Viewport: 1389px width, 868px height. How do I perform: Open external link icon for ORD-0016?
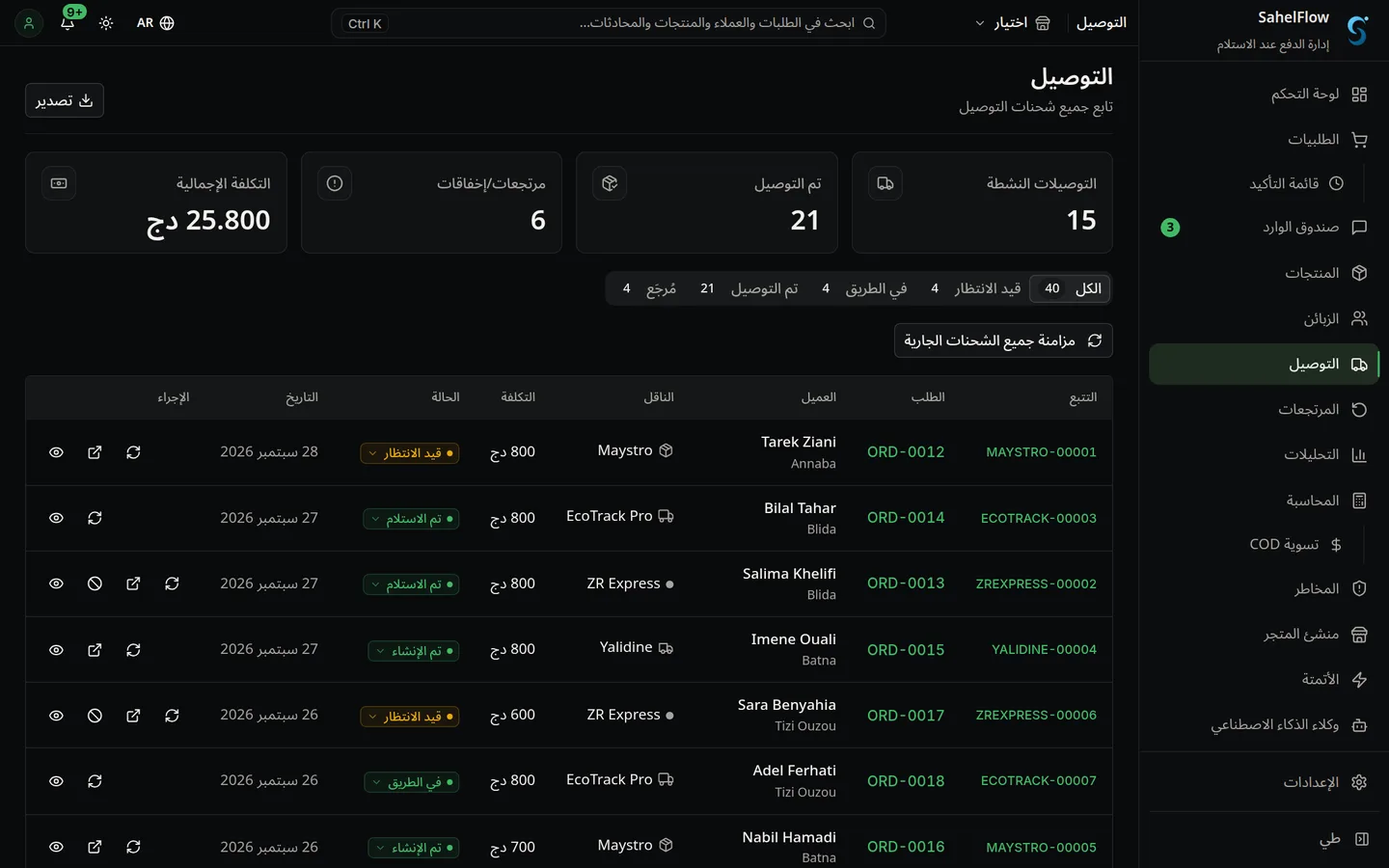point(95,847)
